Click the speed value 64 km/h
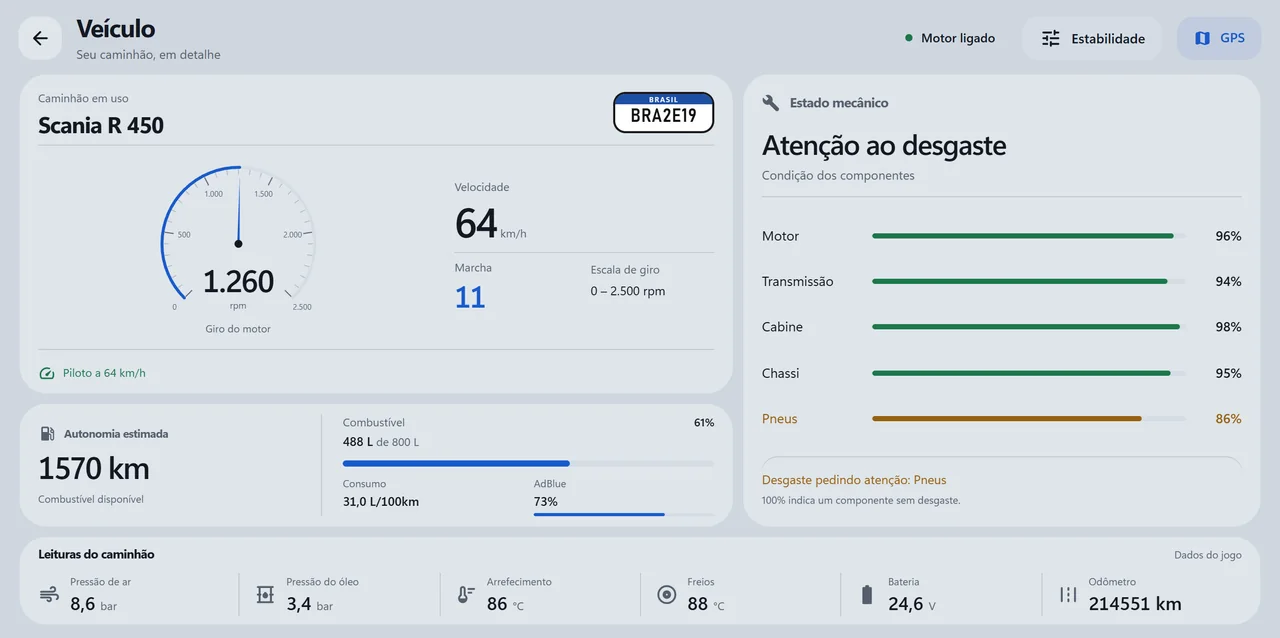 coord(490,223)
